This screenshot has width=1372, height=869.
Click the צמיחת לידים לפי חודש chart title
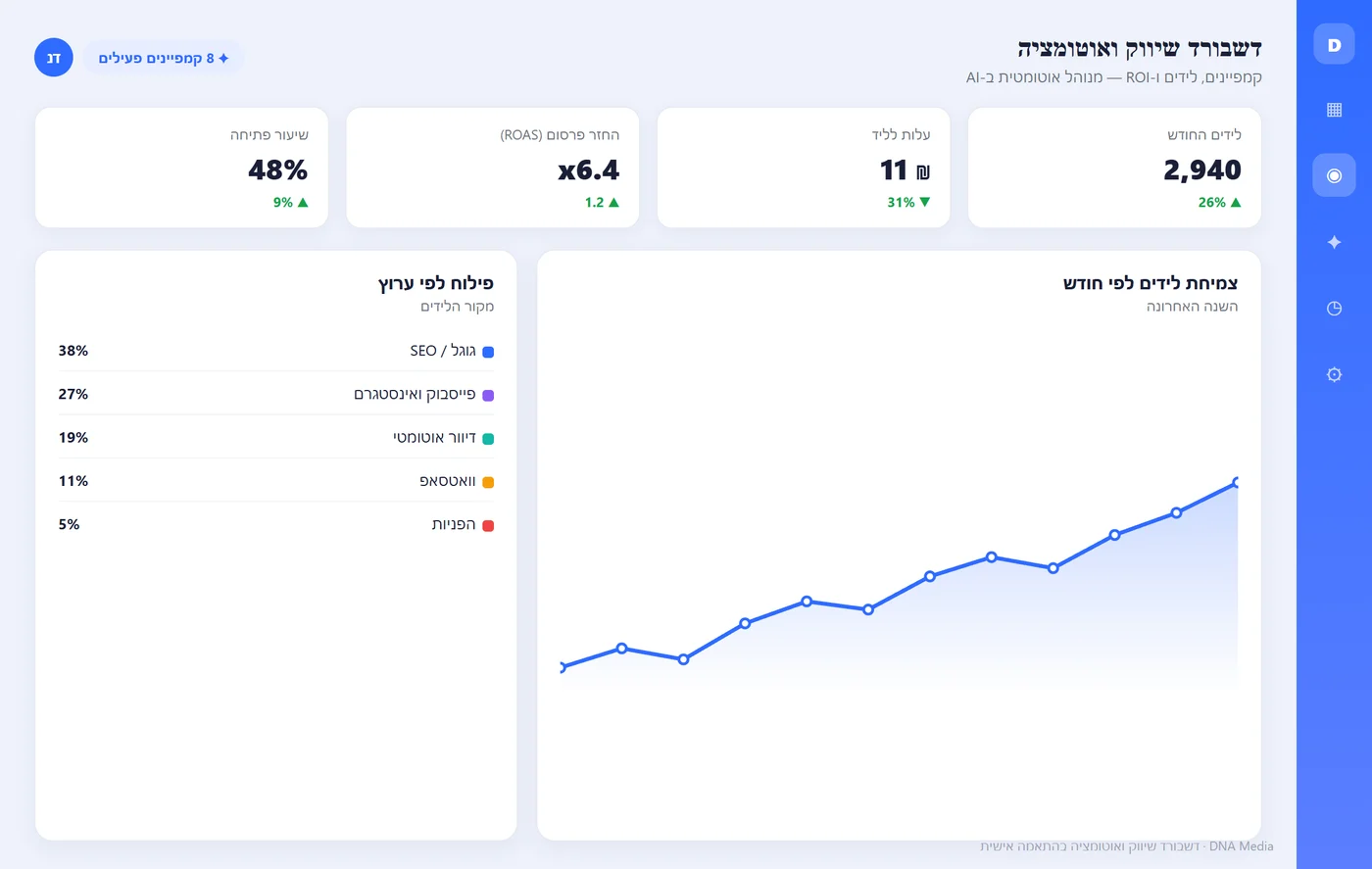[1151, 283]
